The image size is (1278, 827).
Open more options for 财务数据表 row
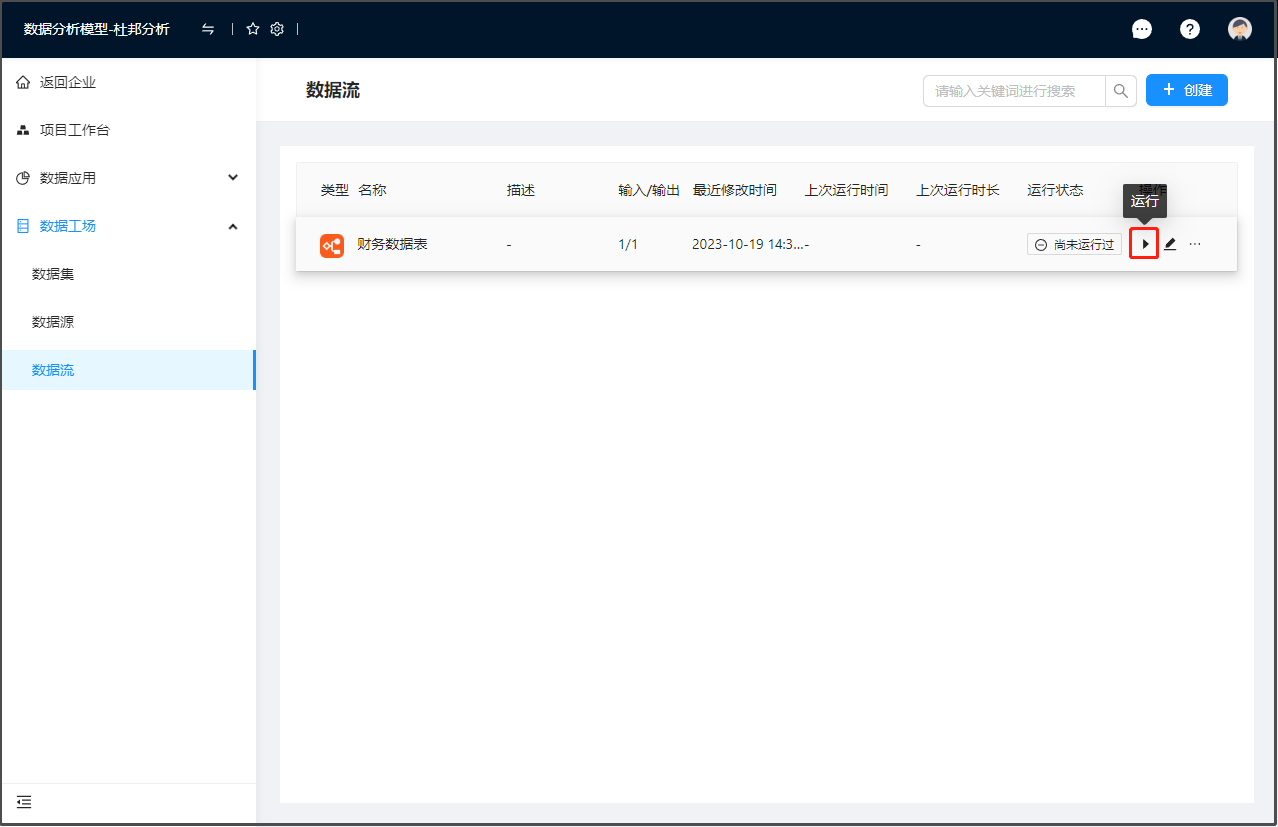pos(1195,244)
